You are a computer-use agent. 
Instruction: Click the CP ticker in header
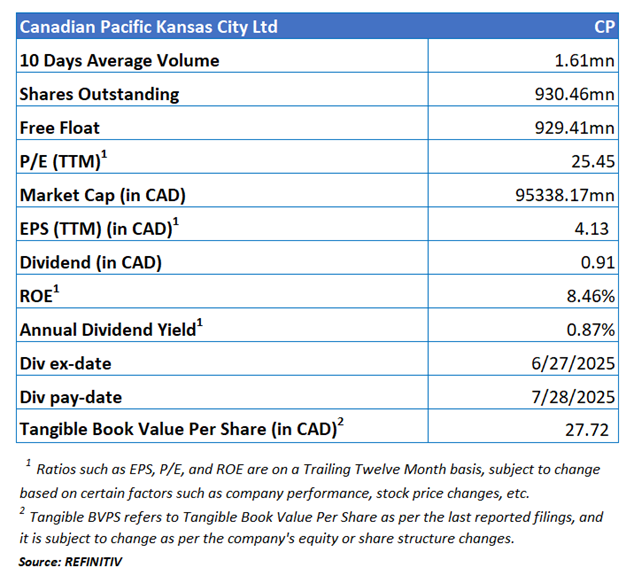tap(604, 27)
